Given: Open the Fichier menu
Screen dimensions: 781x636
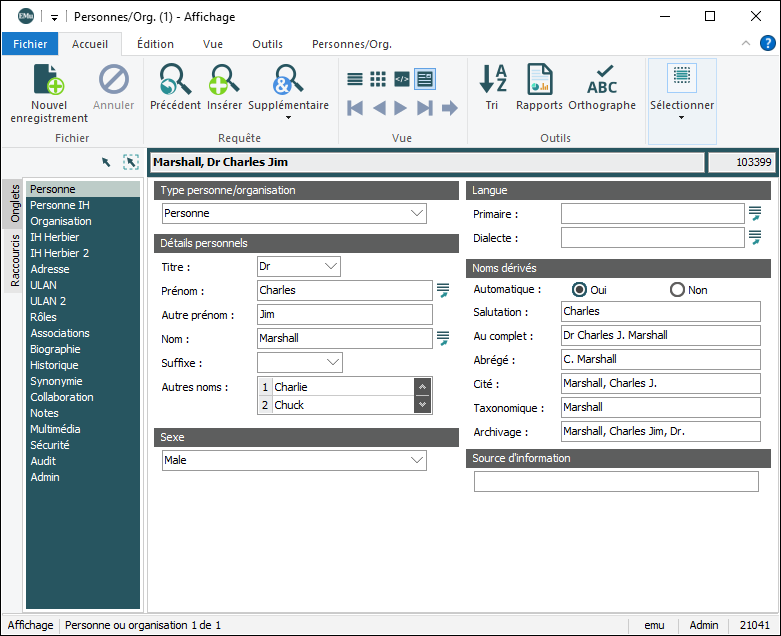Looking at the screenshot, I should point(30,44).
